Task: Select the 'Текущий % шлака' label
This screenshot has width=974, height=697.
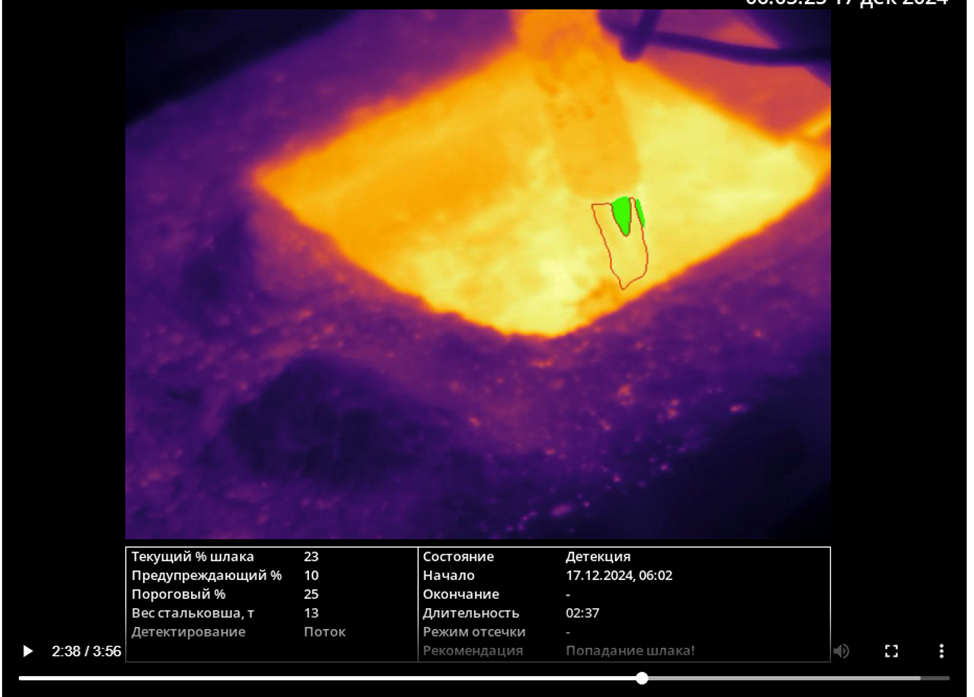Action: [x=193, y=557]
